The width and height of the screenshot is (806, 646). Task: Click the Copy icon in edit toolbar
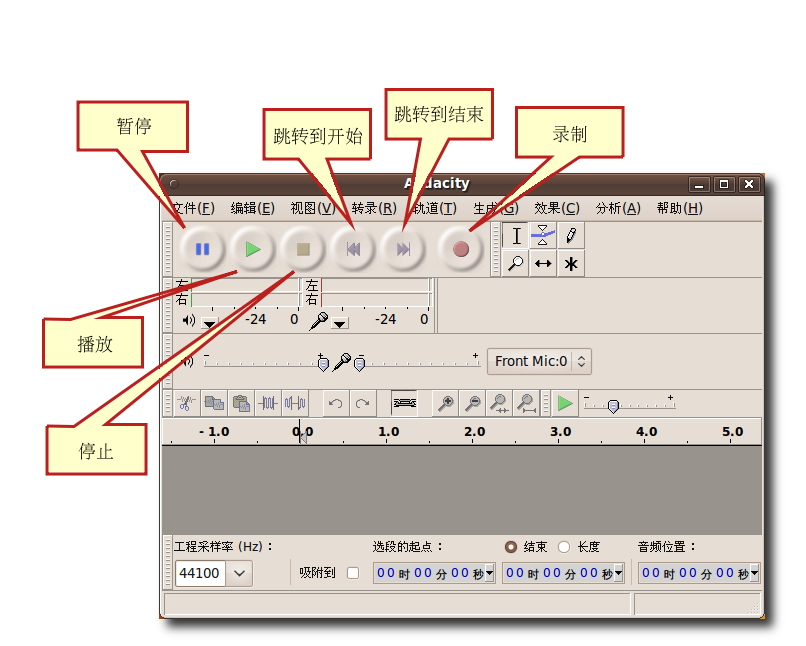click(x=214, y=403)
